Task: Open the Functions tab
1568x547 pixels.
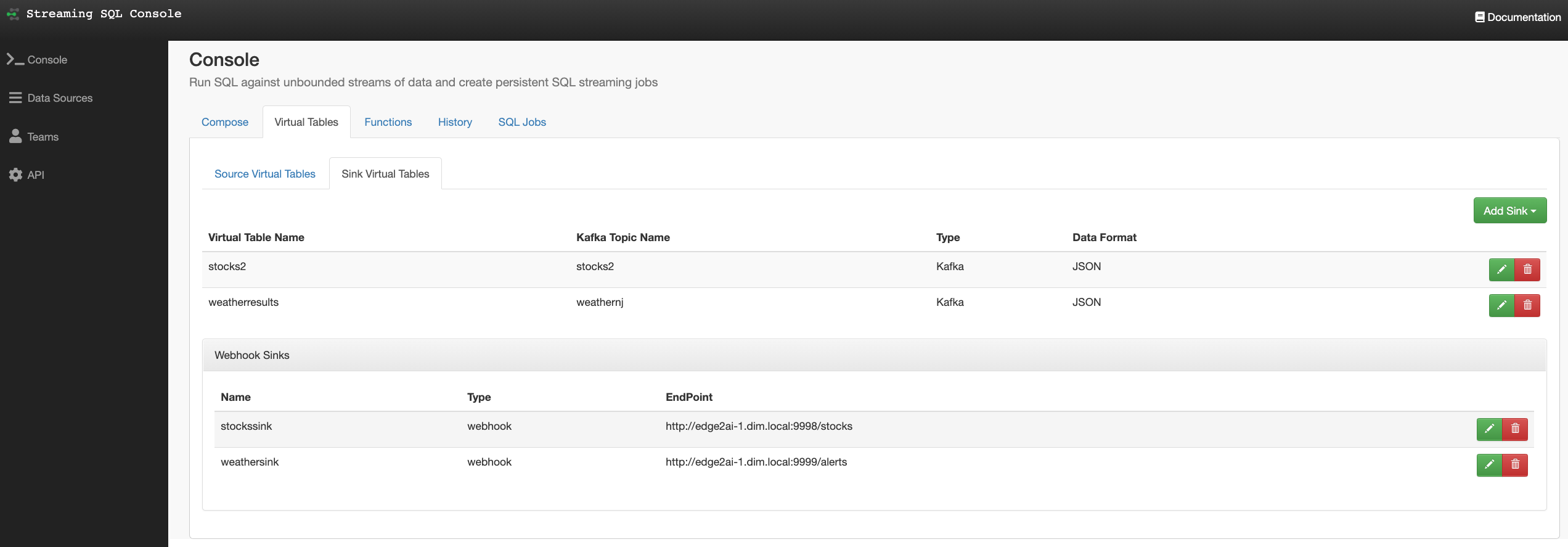Action: point(388,122)
